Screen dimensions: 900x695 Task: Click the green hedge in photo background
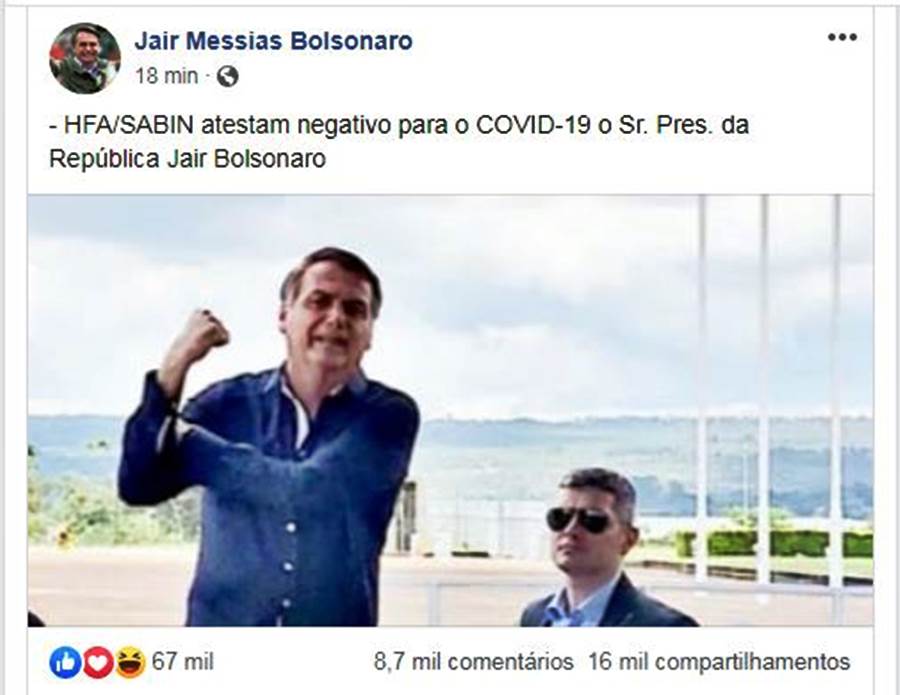[x=774, y=543]
